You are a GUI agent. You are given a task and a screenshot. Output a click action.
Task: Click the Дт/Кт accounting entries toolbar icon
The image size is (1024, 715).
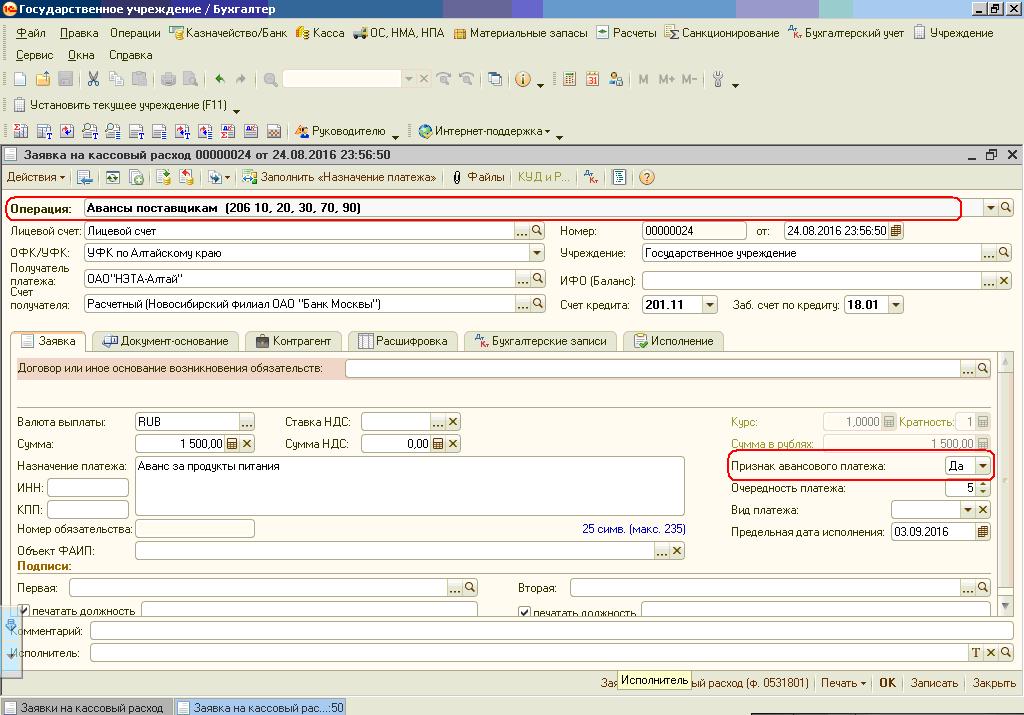[x=592, y=177]
